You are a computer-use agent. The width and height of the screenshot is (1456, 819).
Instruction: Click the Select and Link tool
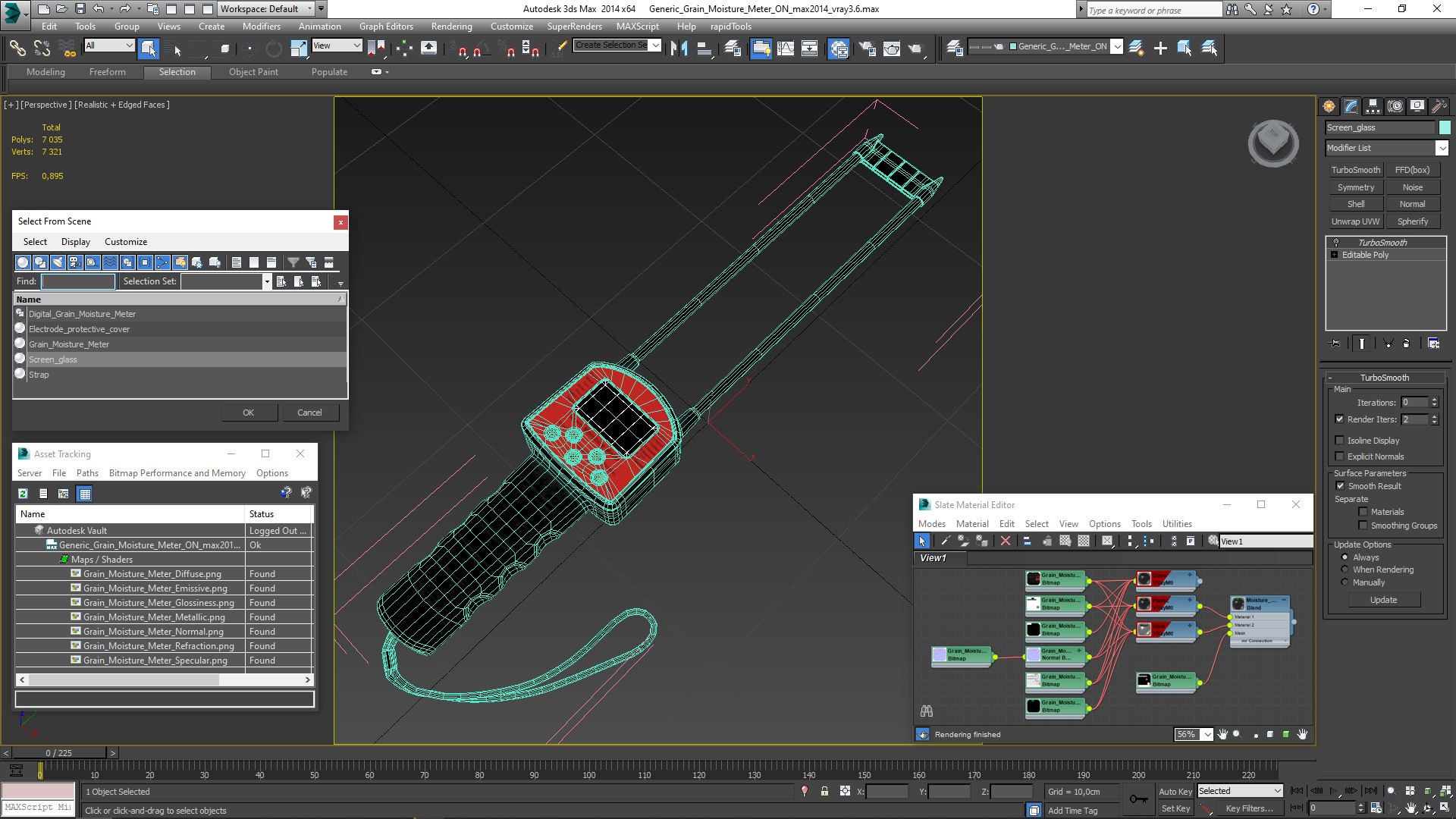(17, 49)
